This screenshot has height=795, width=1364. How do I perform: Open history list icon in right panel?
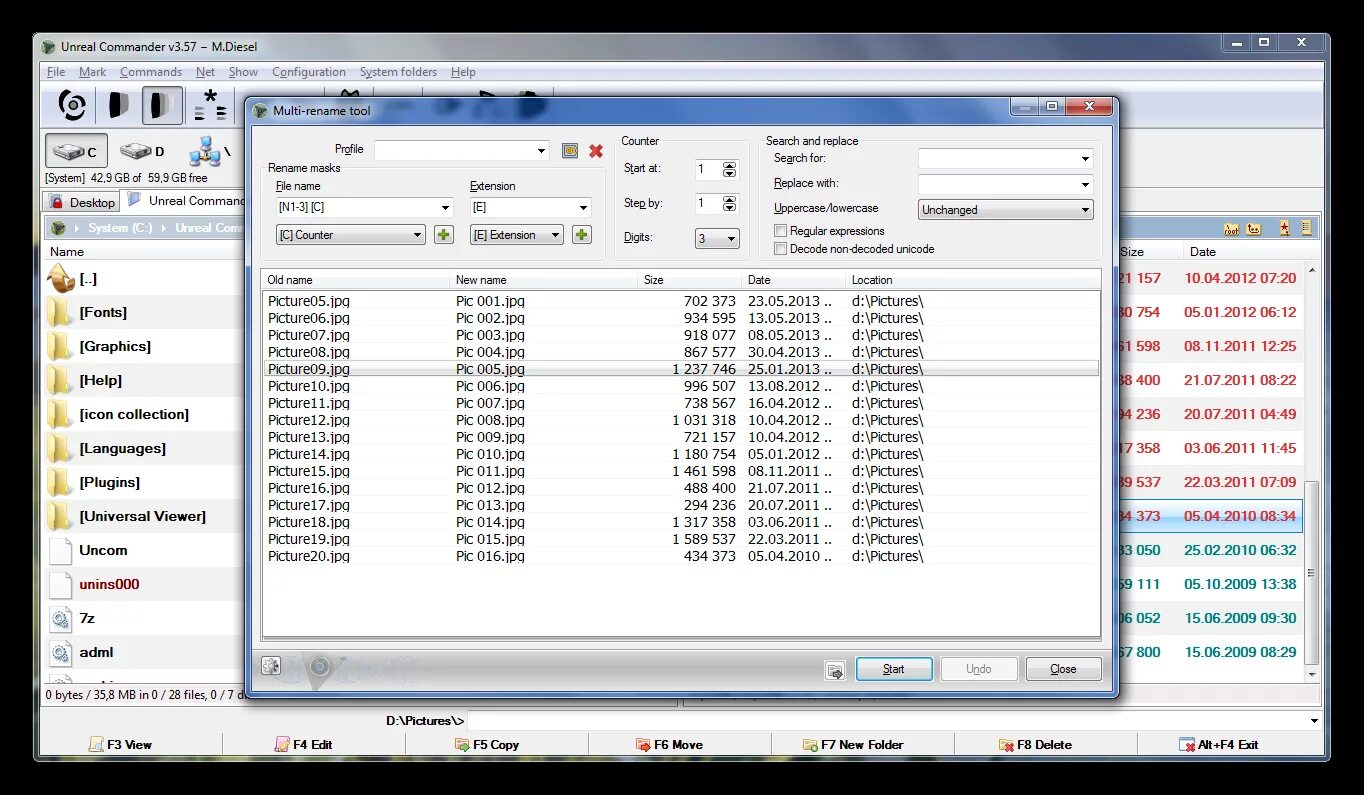coord(1306,228)
